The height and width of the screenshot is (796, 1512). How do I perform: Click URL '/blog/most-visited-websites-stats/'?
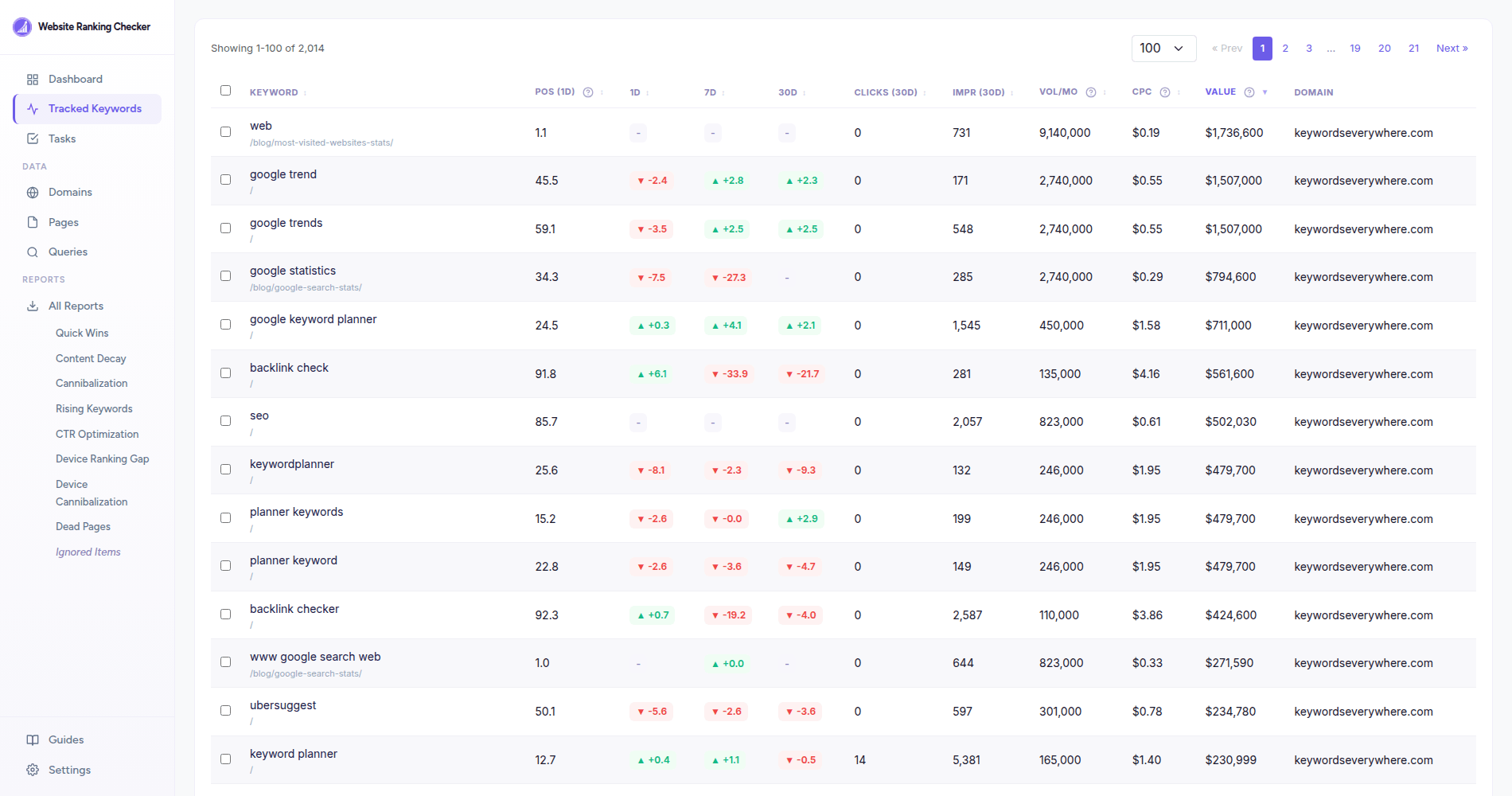(321, 143)
